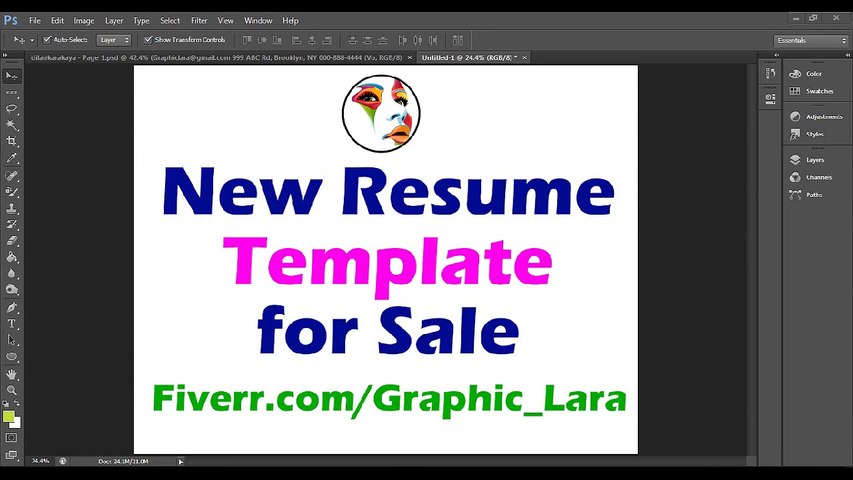Image resolution: width=853 pixels, height=480 pixels.
Task: Click distribute top edges icon
Action: click(353, 40)
